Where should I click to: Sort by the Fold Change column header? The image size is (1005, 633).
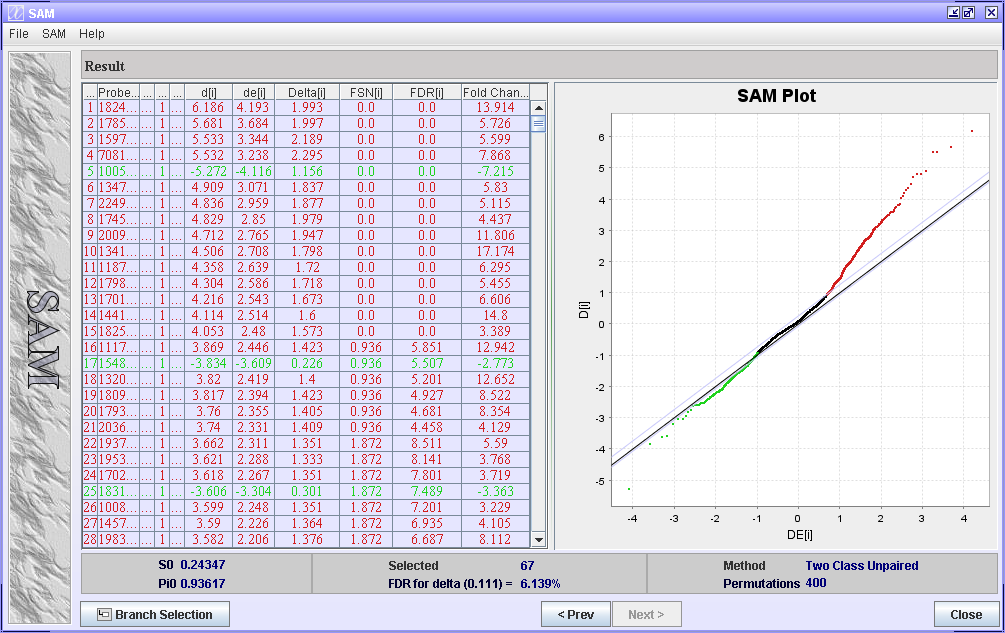point(495,92)
